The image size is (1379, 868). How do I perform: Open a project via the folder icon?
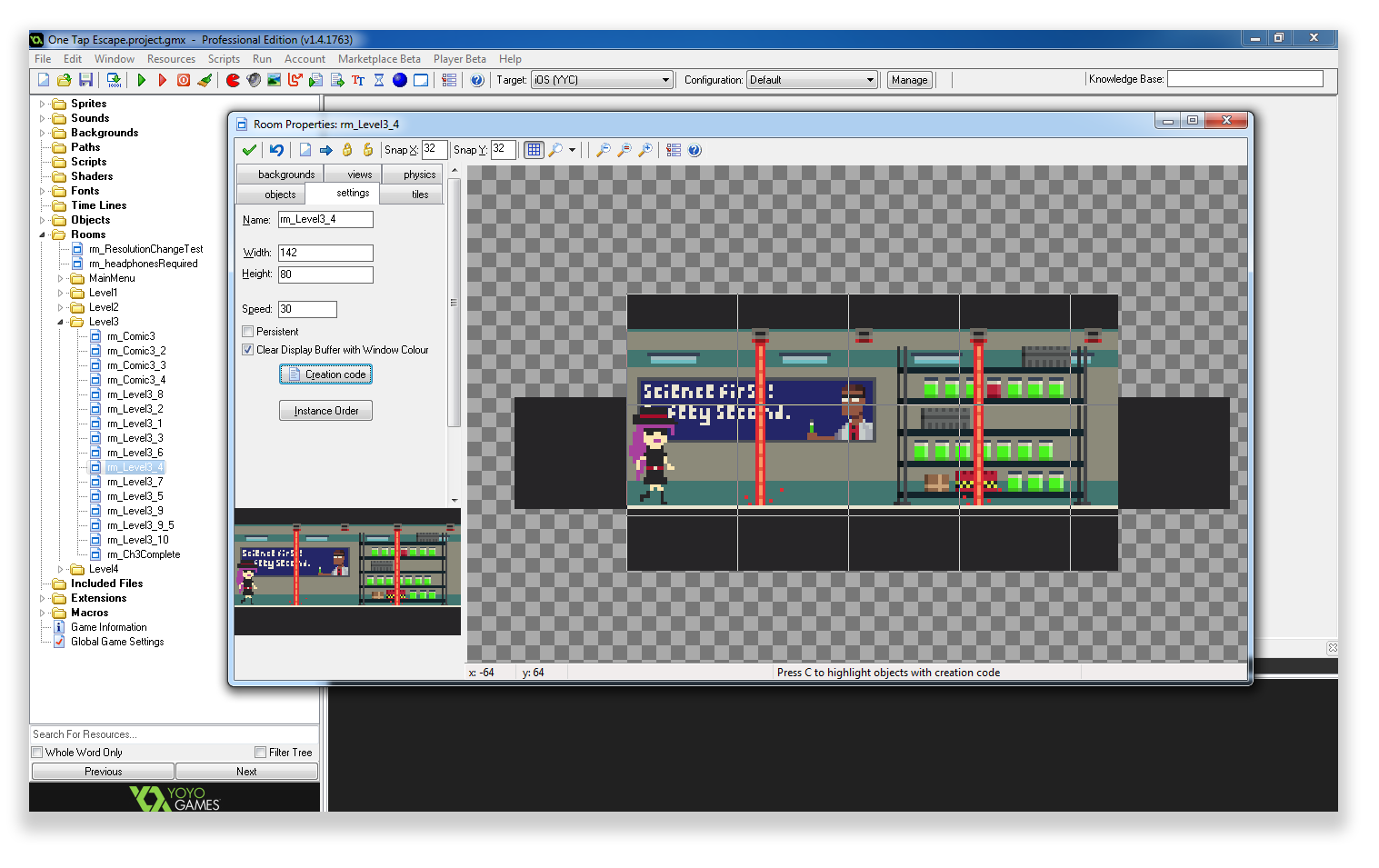click(65, 80)
